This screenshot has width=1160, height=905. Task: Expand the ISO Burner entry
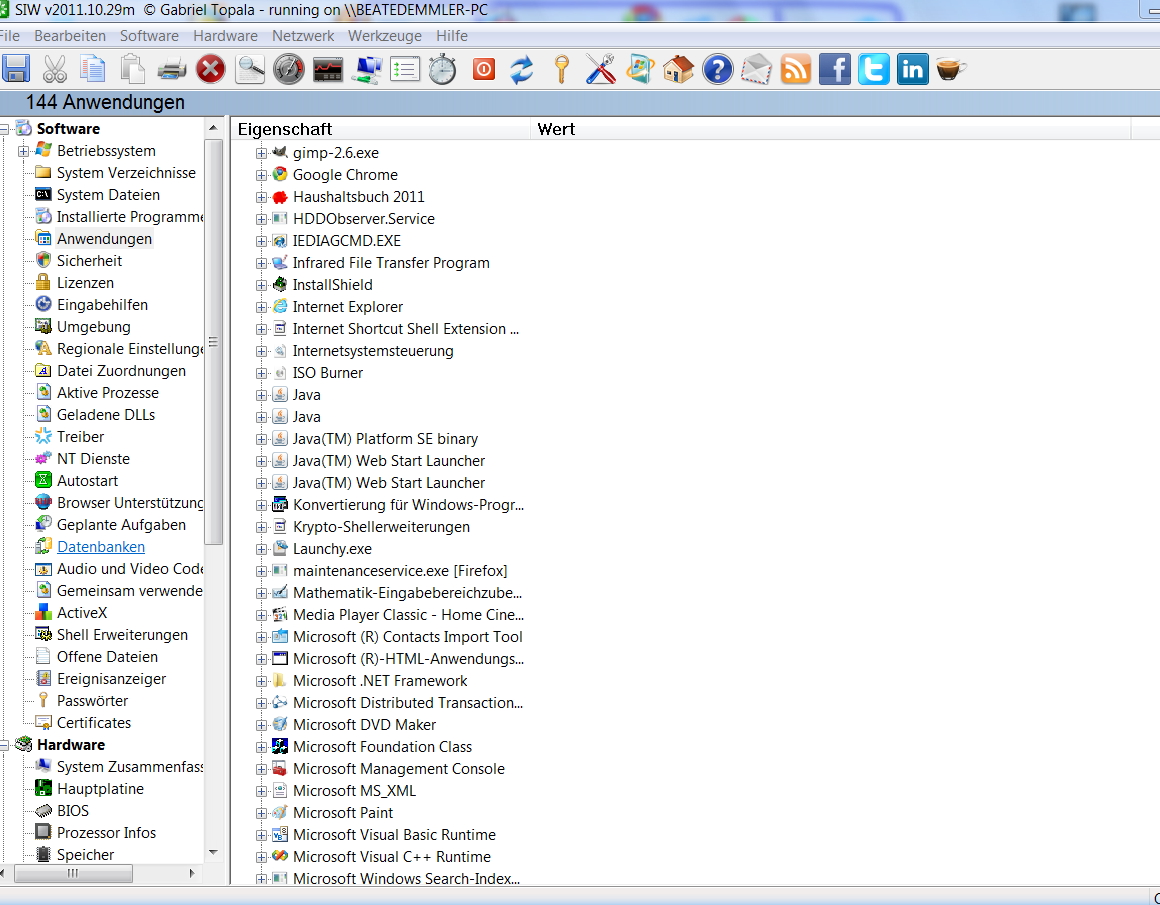[261, 373]
